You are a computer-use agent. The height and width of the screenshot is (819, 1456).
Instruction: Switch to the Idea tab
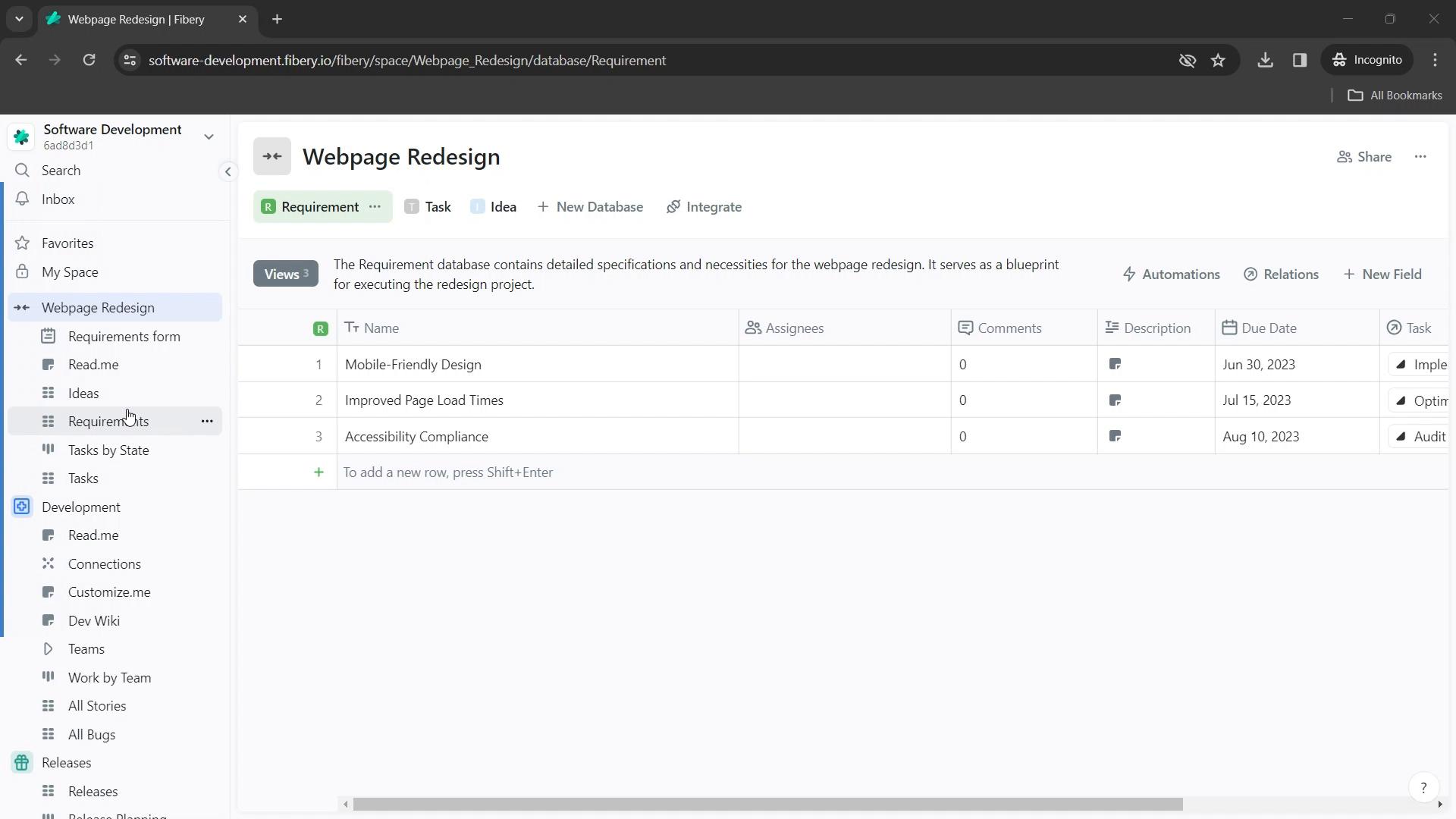pos(504,206)
